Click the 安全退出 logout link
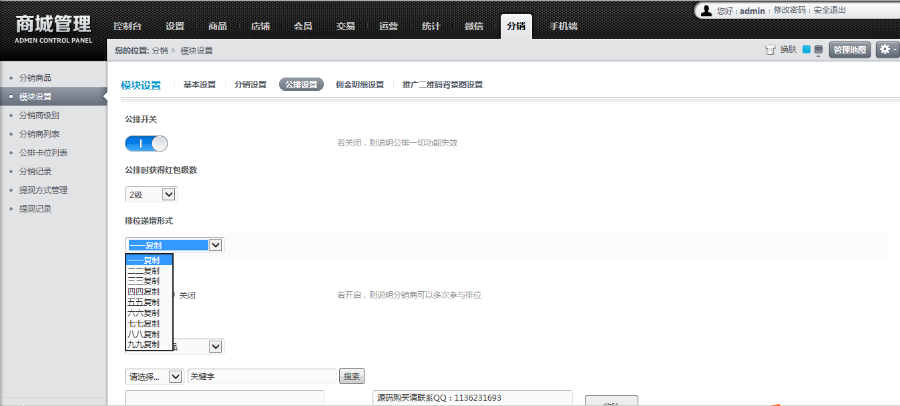 [829, 10]
